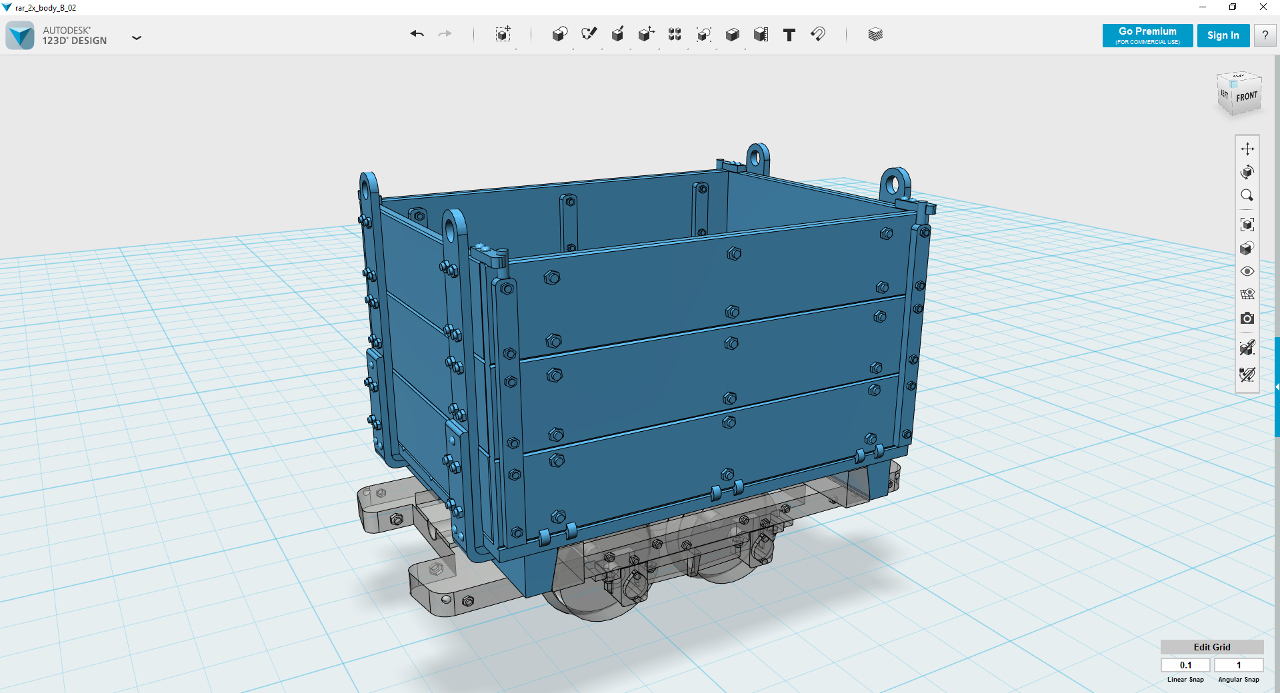Click the Sign In button

(x=1223, y=35)
